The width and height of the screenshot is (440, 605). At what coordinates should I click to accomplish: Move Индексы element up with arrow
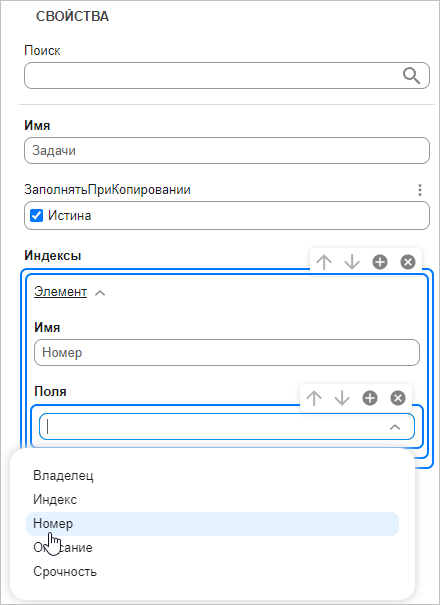[x=324, y=262]
